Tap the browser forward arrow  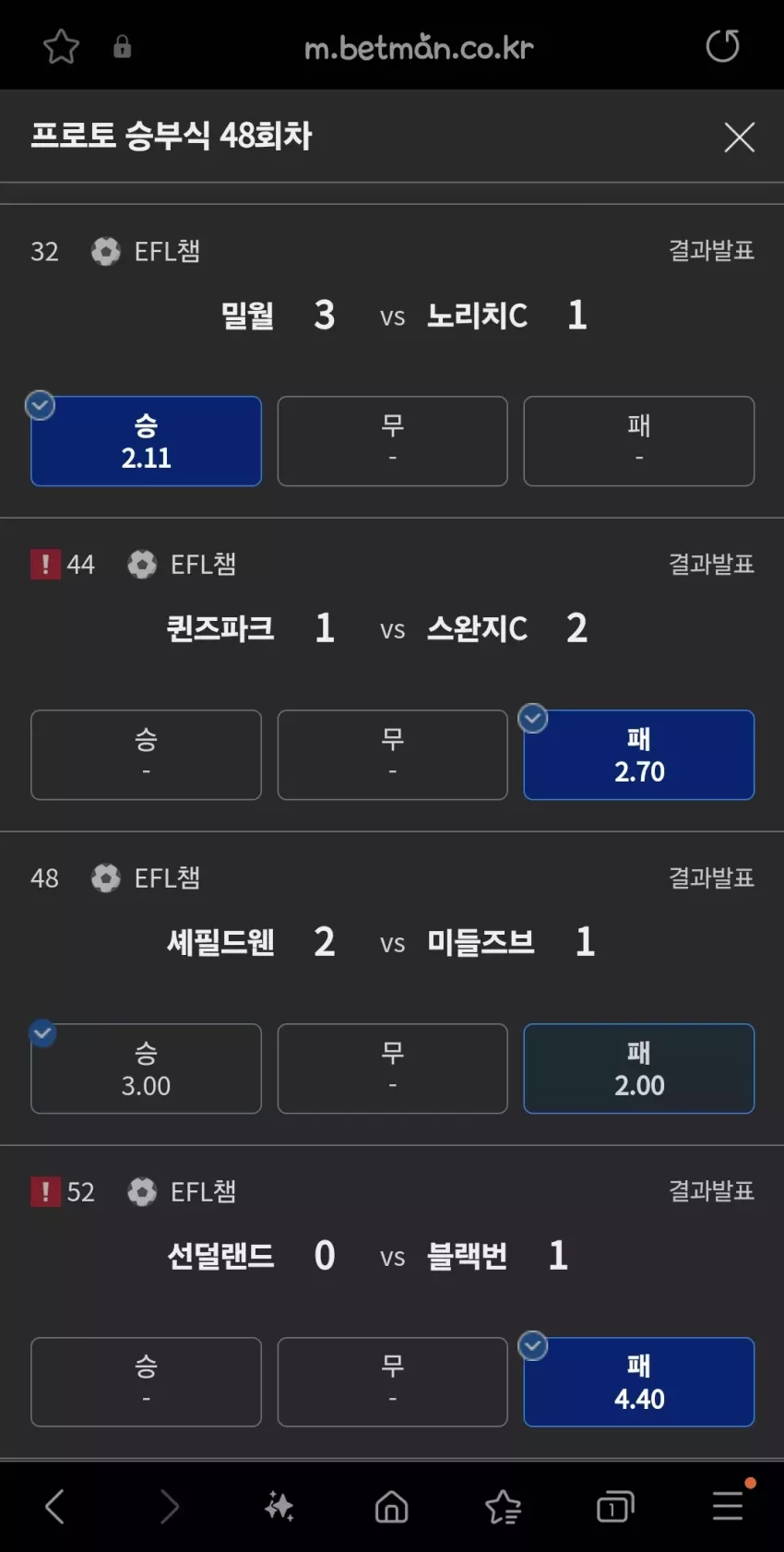click(x=169, y=1507)
